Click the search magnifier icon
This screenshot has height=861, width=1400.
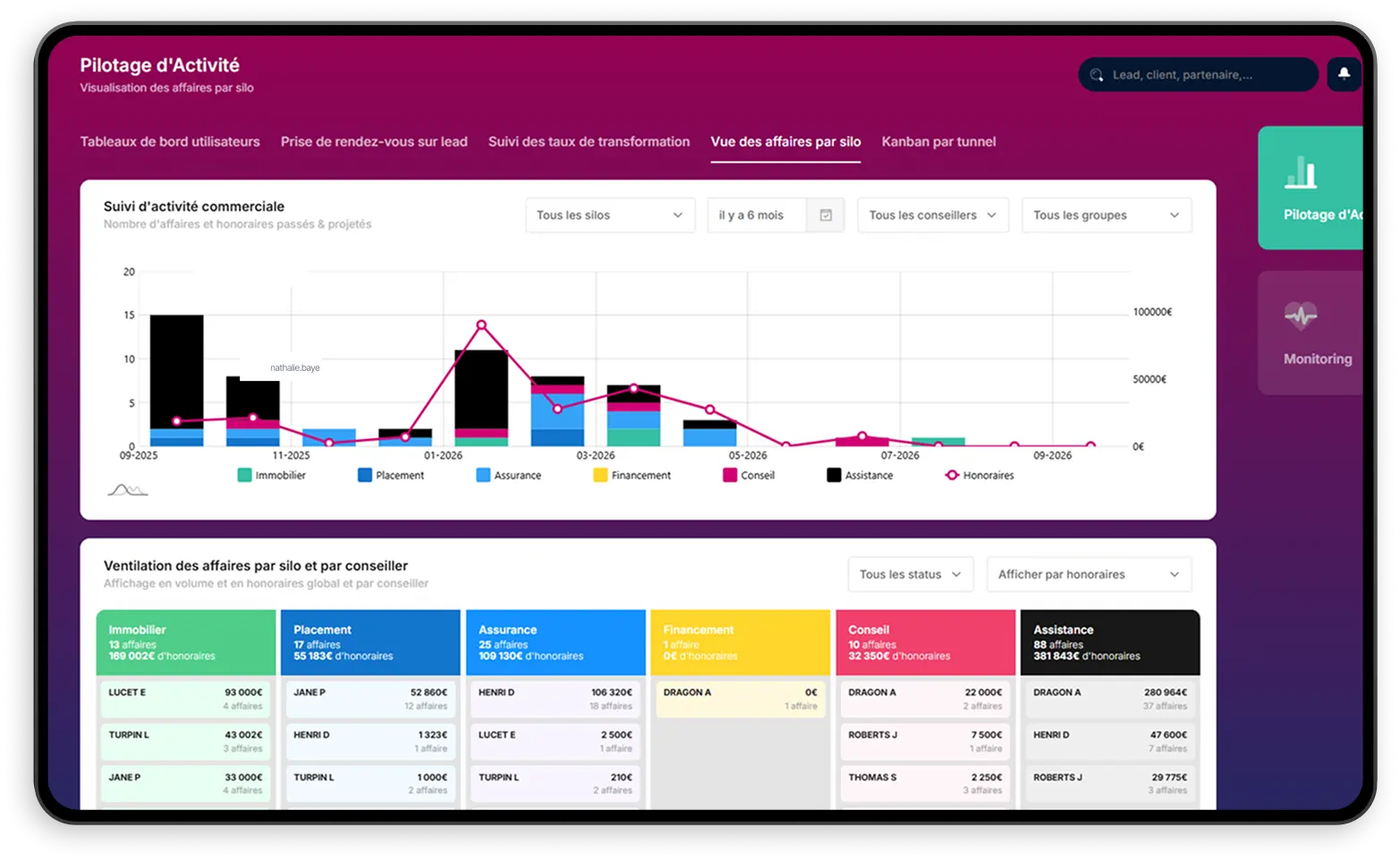1097,74
